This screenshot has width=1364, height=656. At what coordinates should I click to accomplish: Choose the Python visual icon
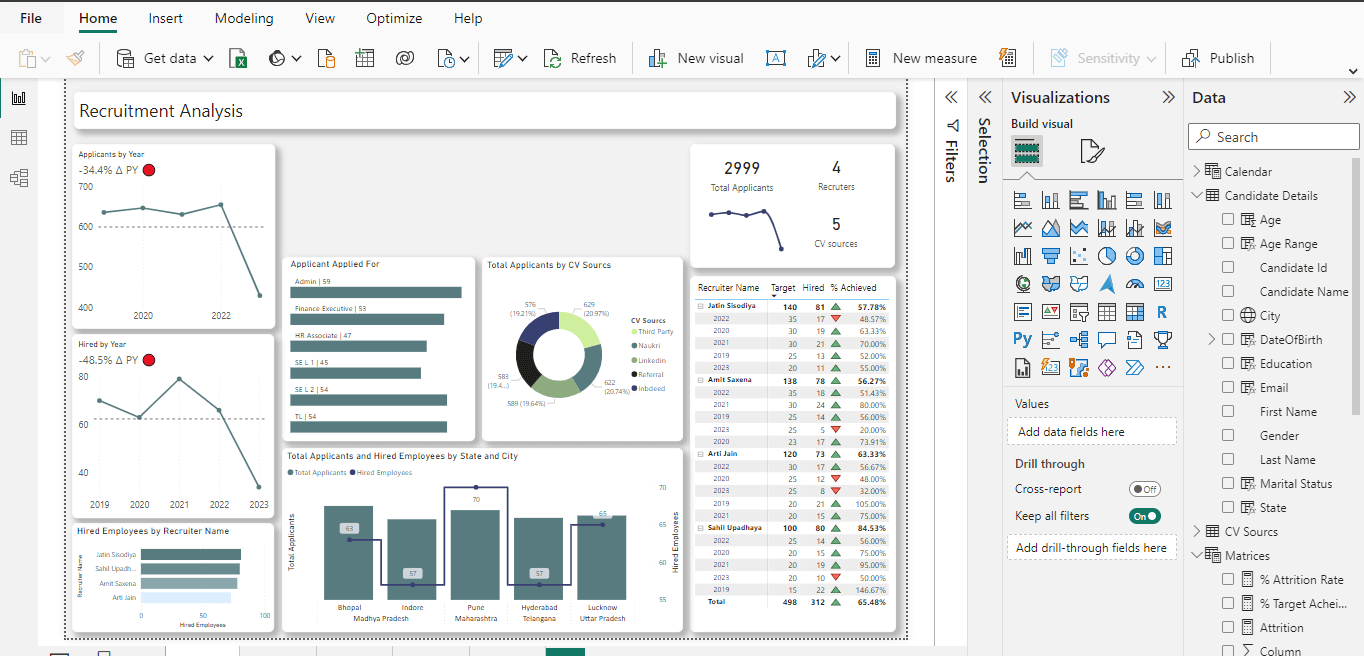coord(1022,340)
